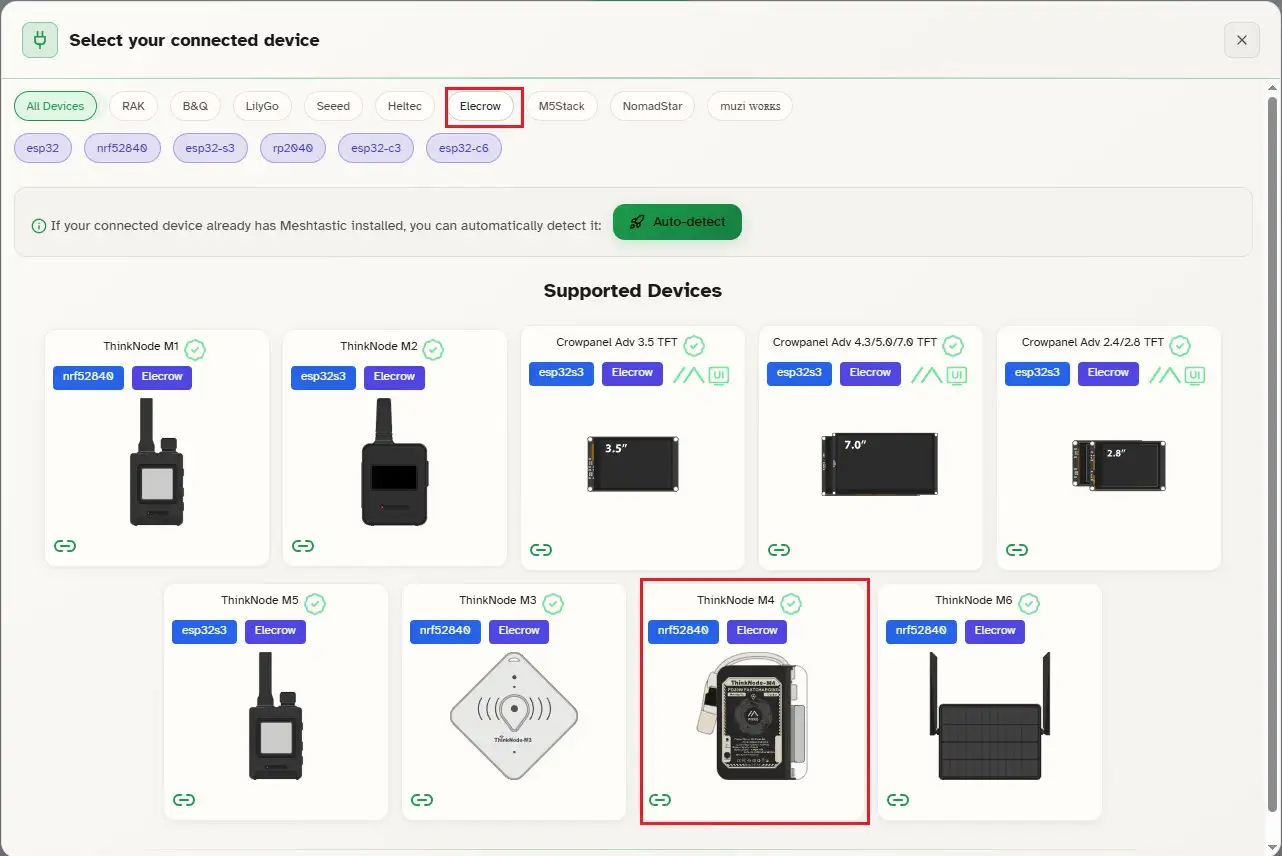Switch to the Elecrow vendor filter
The height and width of the screenshot is (856, 1282).
click(480, 106)
